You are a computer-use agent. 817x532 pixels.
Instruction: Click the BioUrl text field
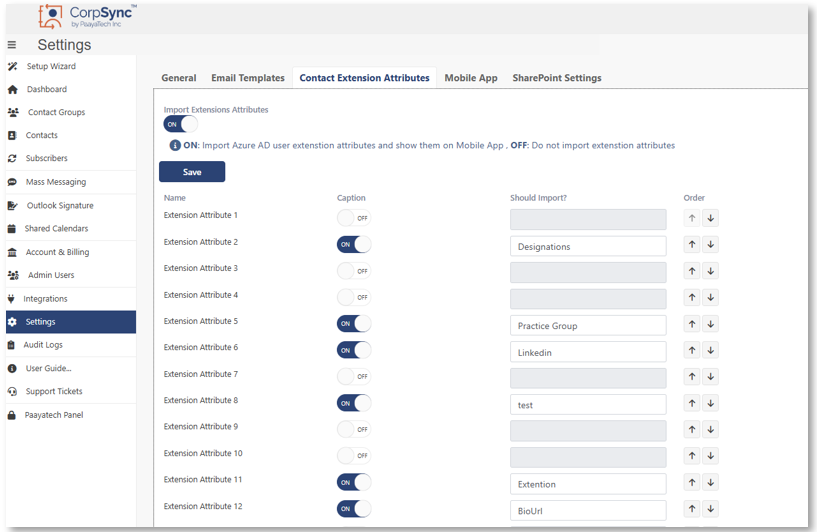click(588, 511)
